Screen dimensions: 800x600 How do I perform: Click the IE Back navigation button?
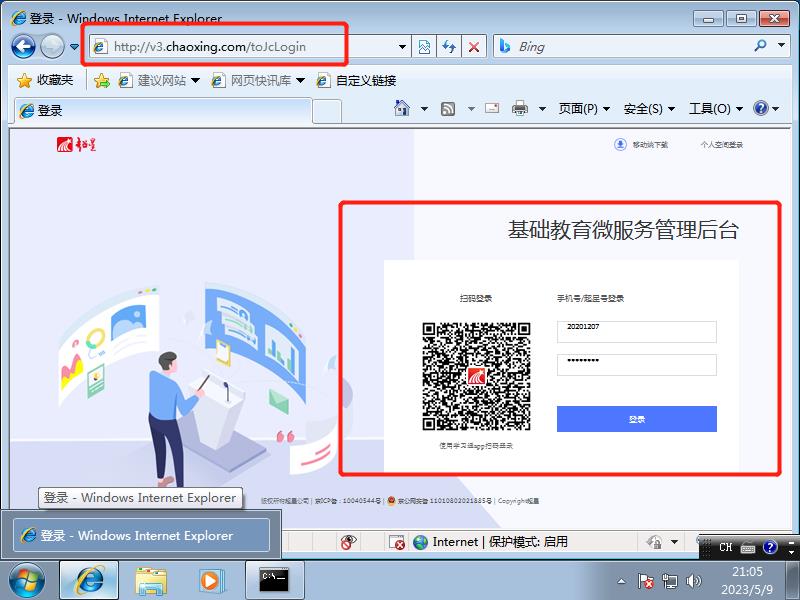pos(23,46)
